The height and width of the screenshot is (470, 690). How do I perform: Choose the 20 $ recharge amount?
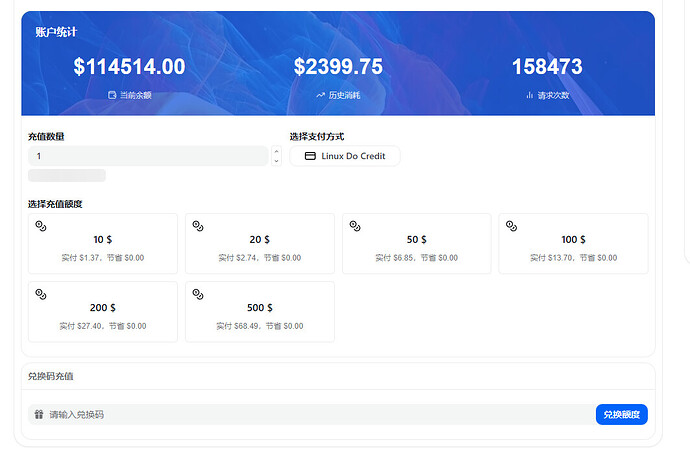pos(260,243)
